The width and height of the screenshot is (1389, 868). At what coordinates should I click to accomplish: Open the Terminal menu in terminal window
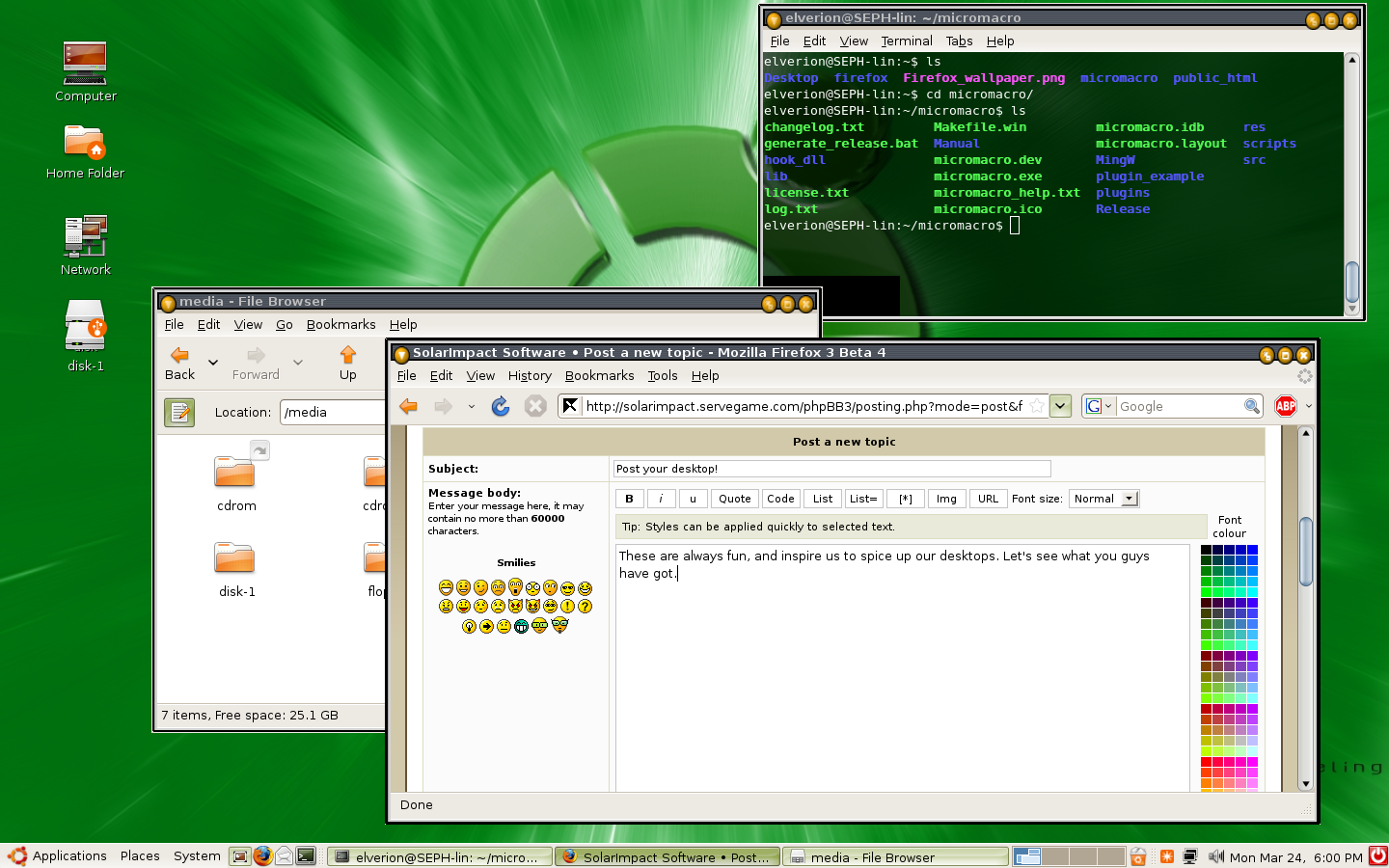pyautogui.click(x=906, y=41)
